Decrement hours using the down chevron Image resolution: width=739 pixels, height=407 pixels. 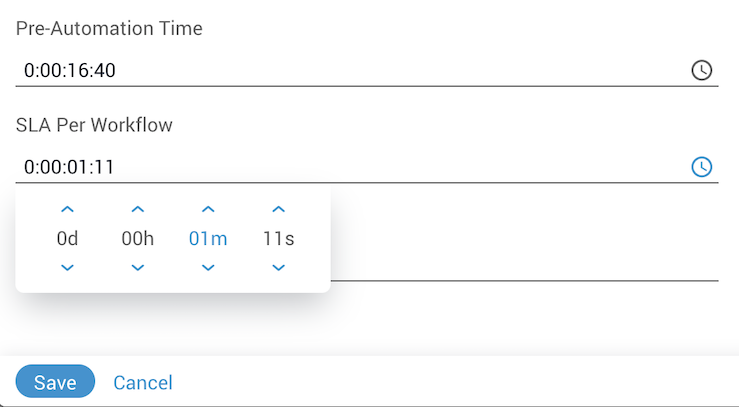[x=138, y=268]
